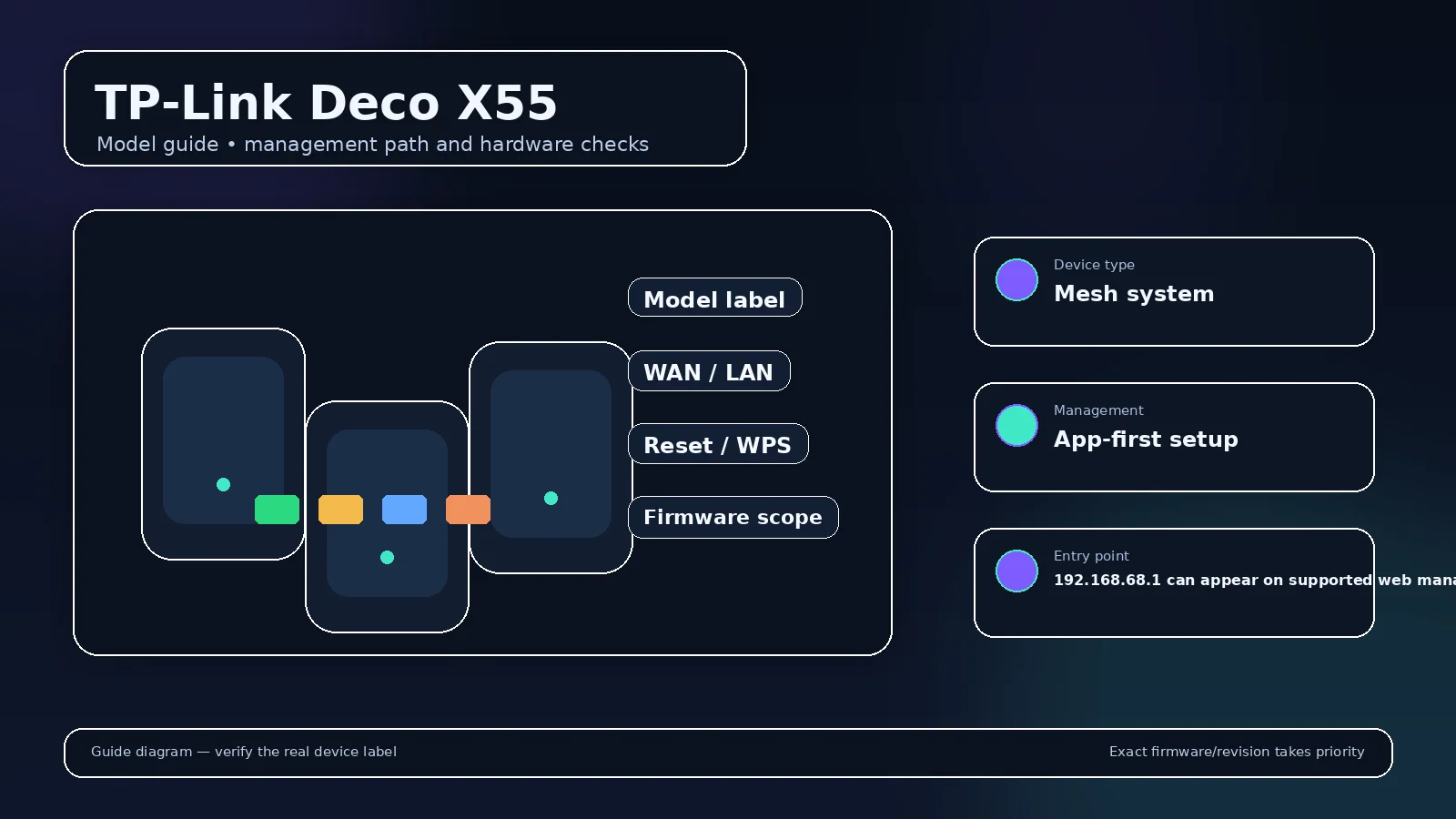This screenshot has height=819, width=1456.
Task: Click the purple circle beside Device type
Action: coord(1016,279)
